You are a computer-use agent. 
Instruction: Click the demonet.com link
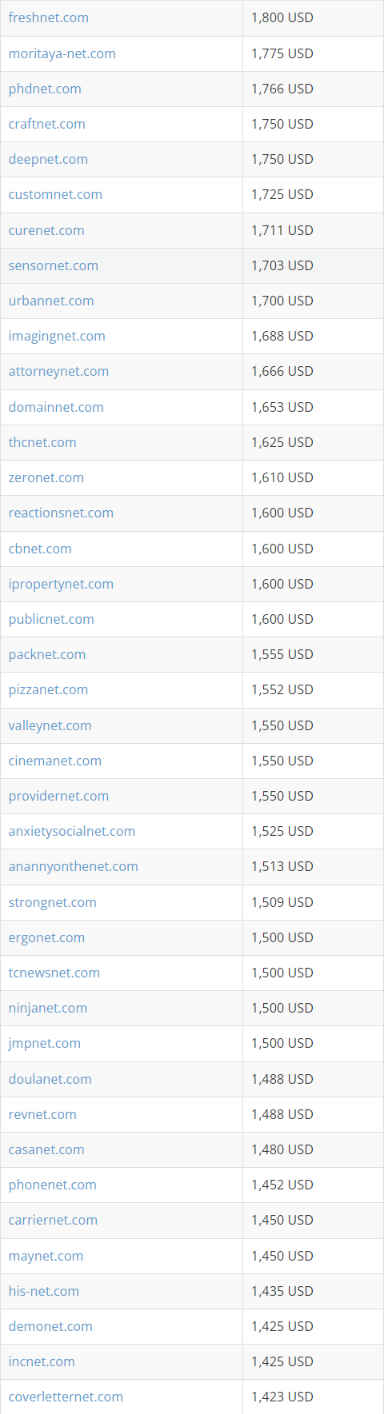click(x=50, y=1326)
